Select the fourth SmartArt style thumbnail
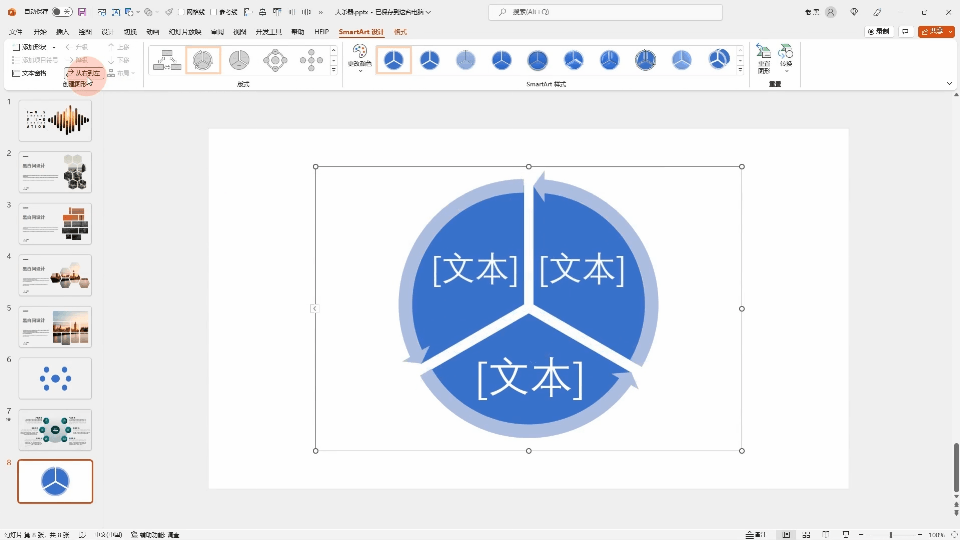The height and width of the screenshot is (540, 960). 501,60
